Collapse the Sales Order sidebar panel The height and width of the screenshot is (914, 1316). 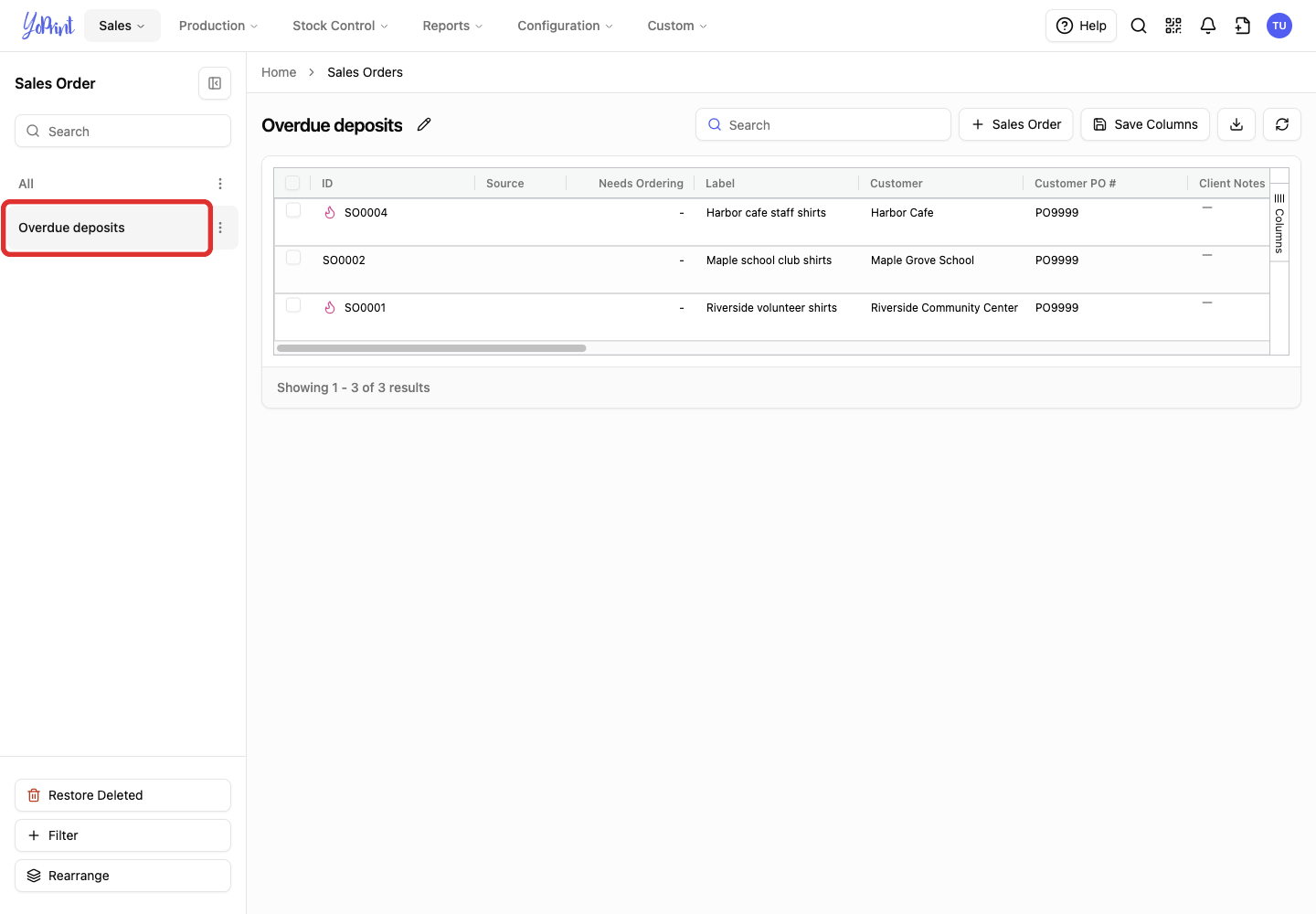215,83
